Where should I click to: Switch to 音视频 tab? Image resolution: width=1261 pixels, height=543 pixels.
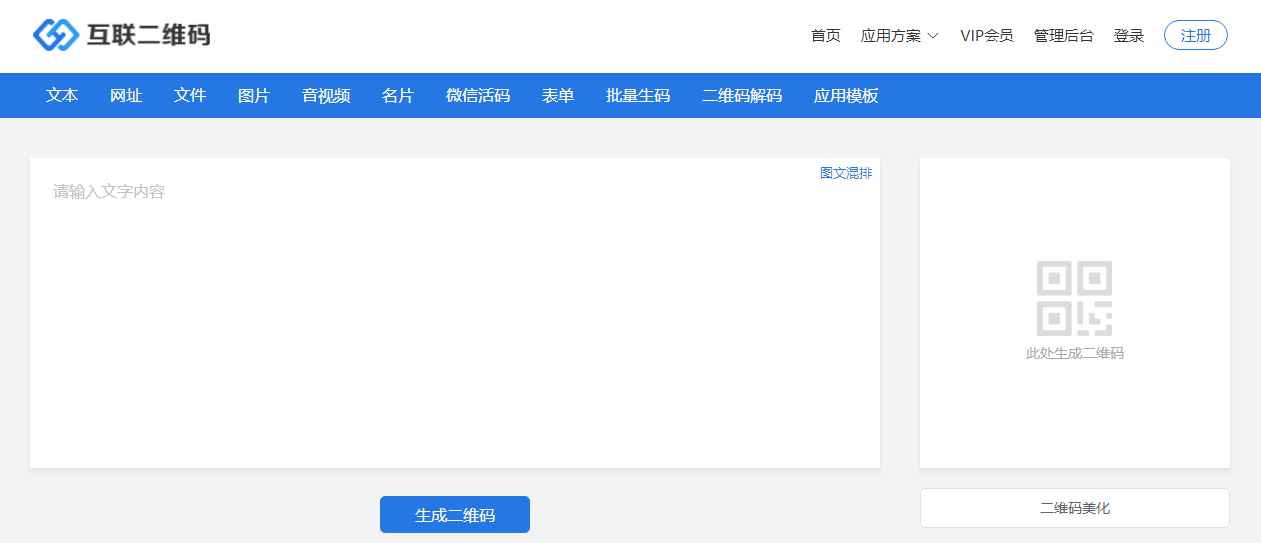click(326, 96)
